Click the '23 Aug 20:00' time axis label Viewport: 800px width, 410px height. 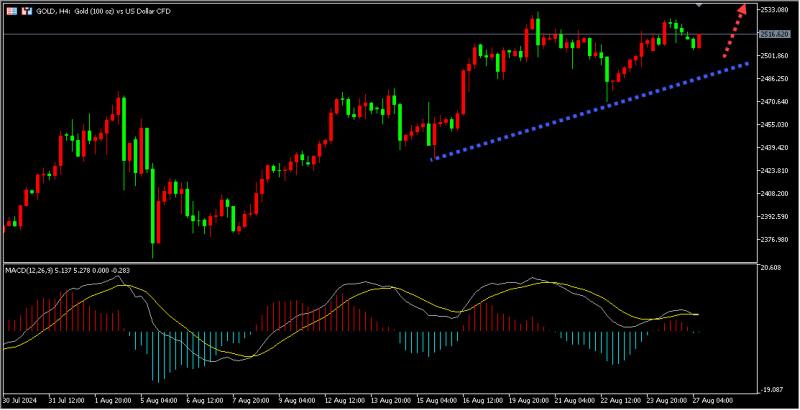(667, 399)
